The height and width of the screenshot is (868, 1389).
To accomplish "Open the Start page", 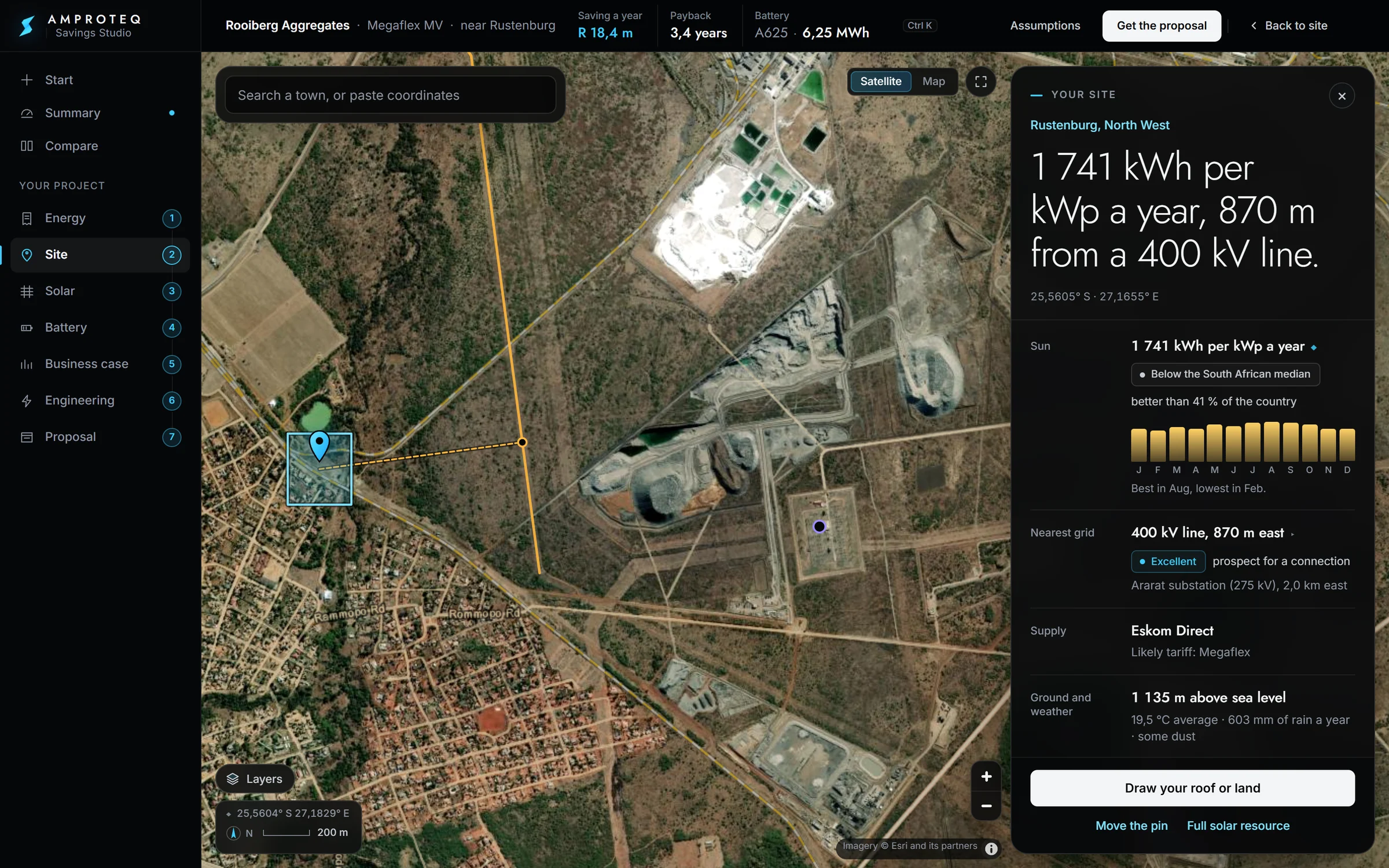I will point(100,80).
